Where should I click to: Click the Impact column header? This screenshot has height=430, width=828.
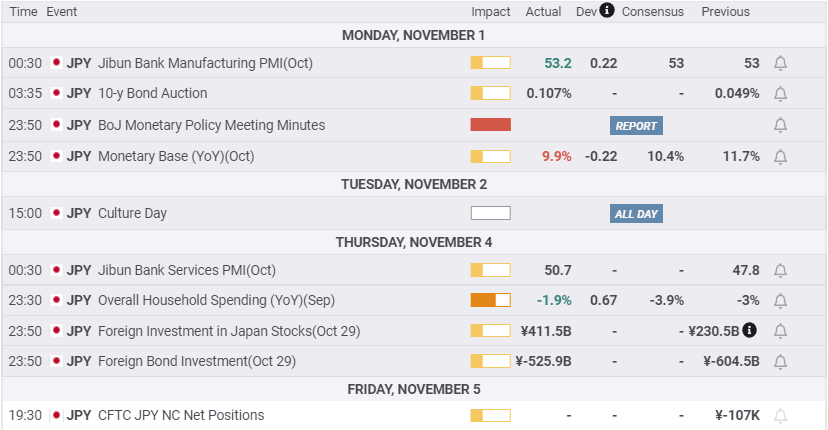491,12
